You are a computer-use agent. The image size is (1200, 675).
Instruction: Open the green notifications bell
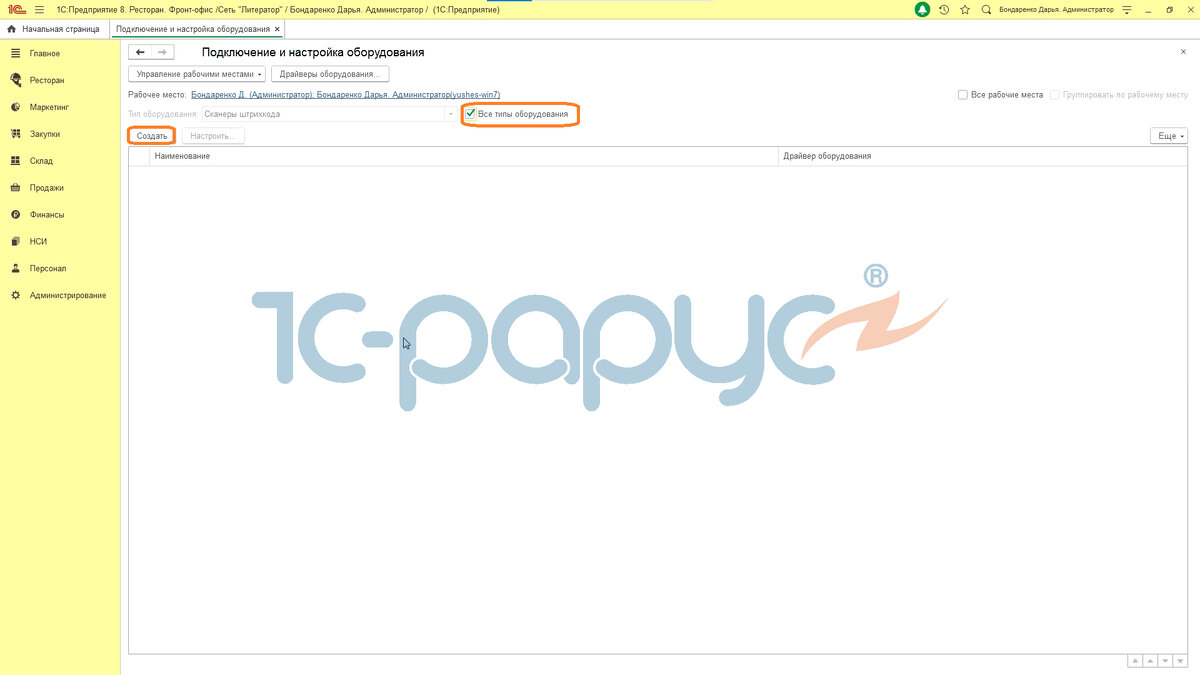pos(922,9)
